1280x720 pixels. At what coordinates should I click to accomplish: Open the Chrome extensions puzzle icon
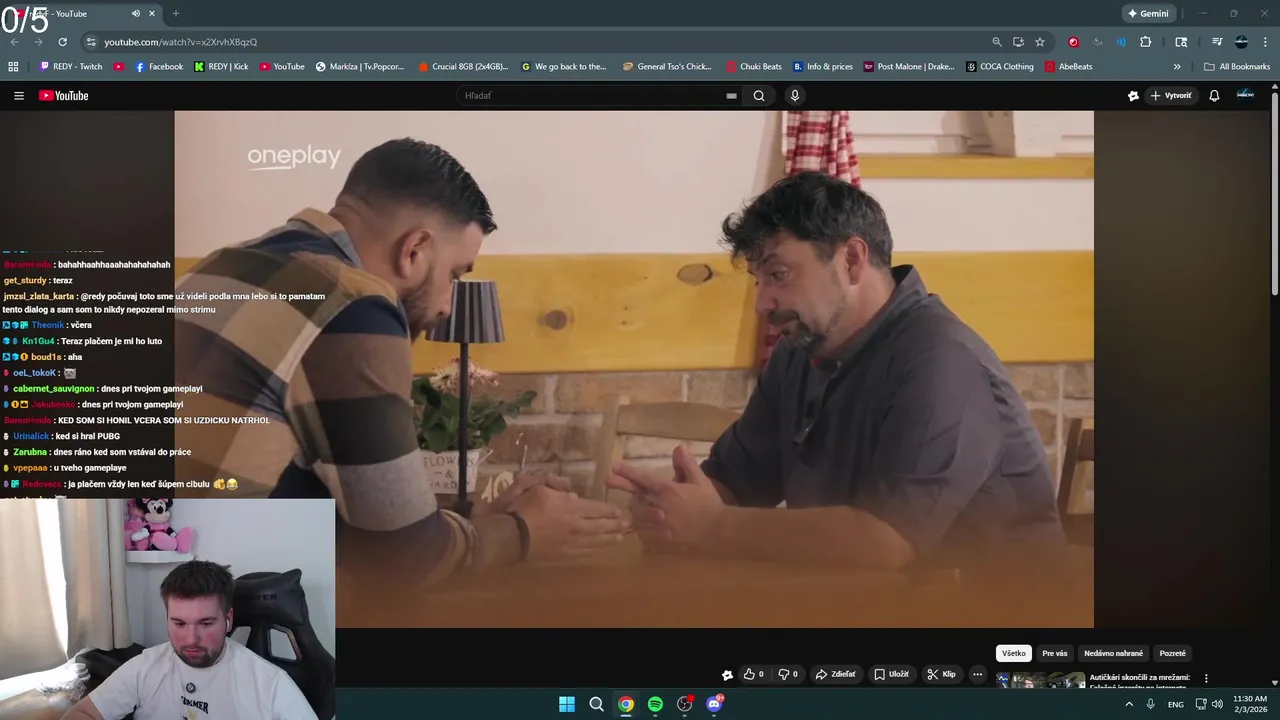(x=1146, y=42)
